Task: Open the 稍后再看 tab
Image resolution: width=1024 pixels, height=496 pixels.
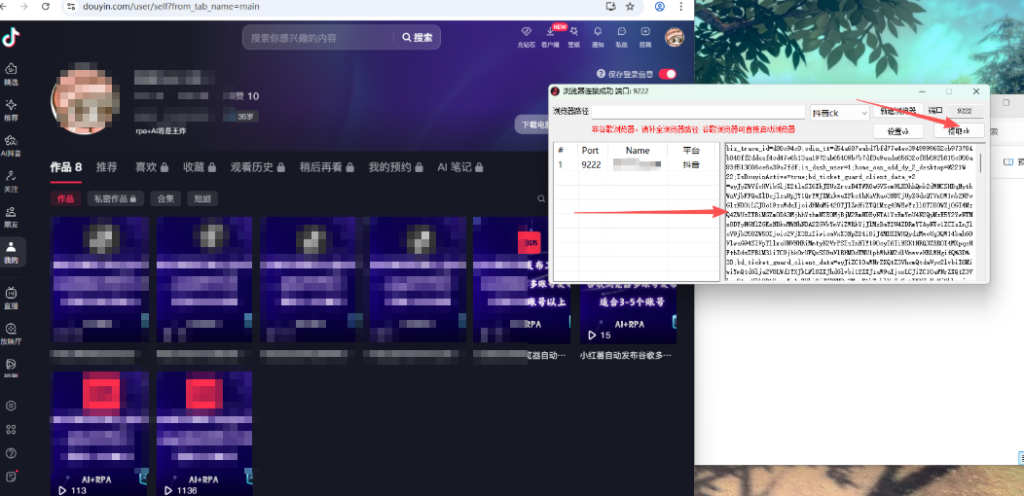Action: 326,167
